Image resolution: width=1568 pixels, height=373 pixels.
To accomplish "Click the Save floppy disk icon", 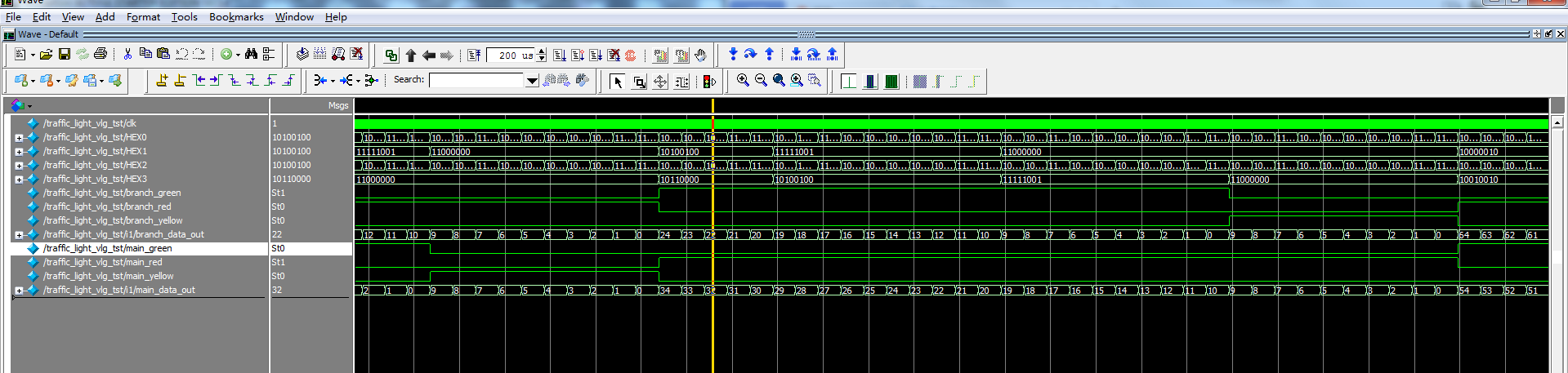I will click(x=64, y=55).
